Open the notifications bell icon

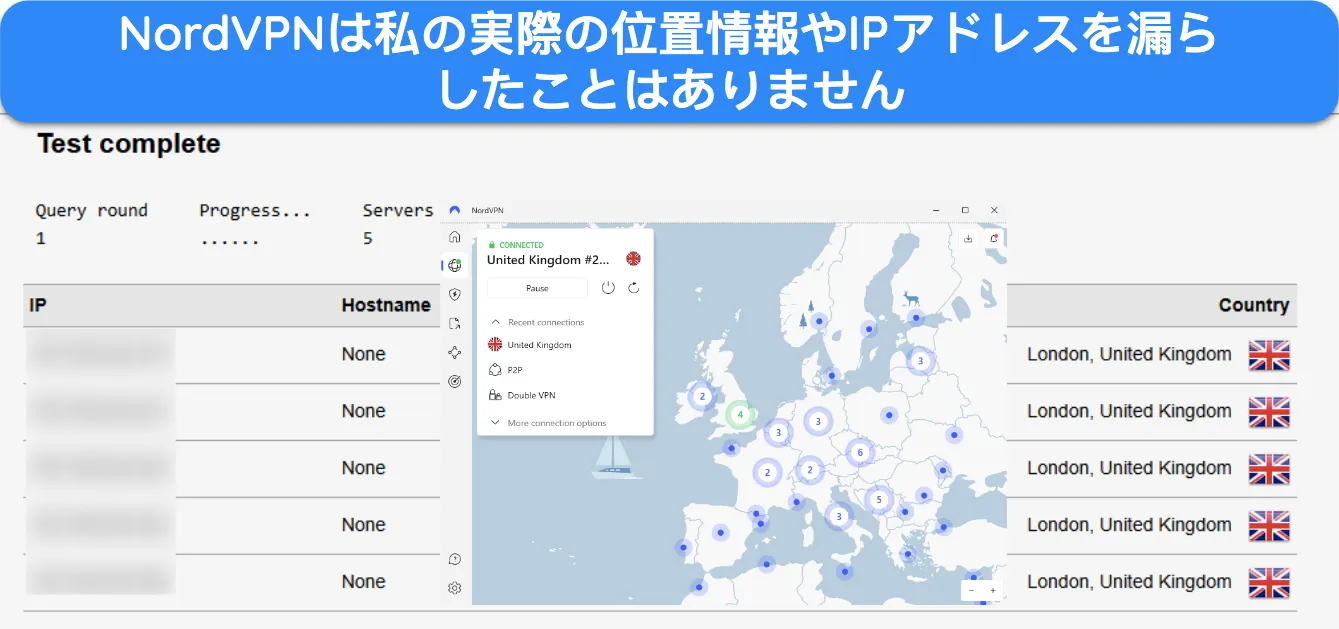click(x=993, y=238)
